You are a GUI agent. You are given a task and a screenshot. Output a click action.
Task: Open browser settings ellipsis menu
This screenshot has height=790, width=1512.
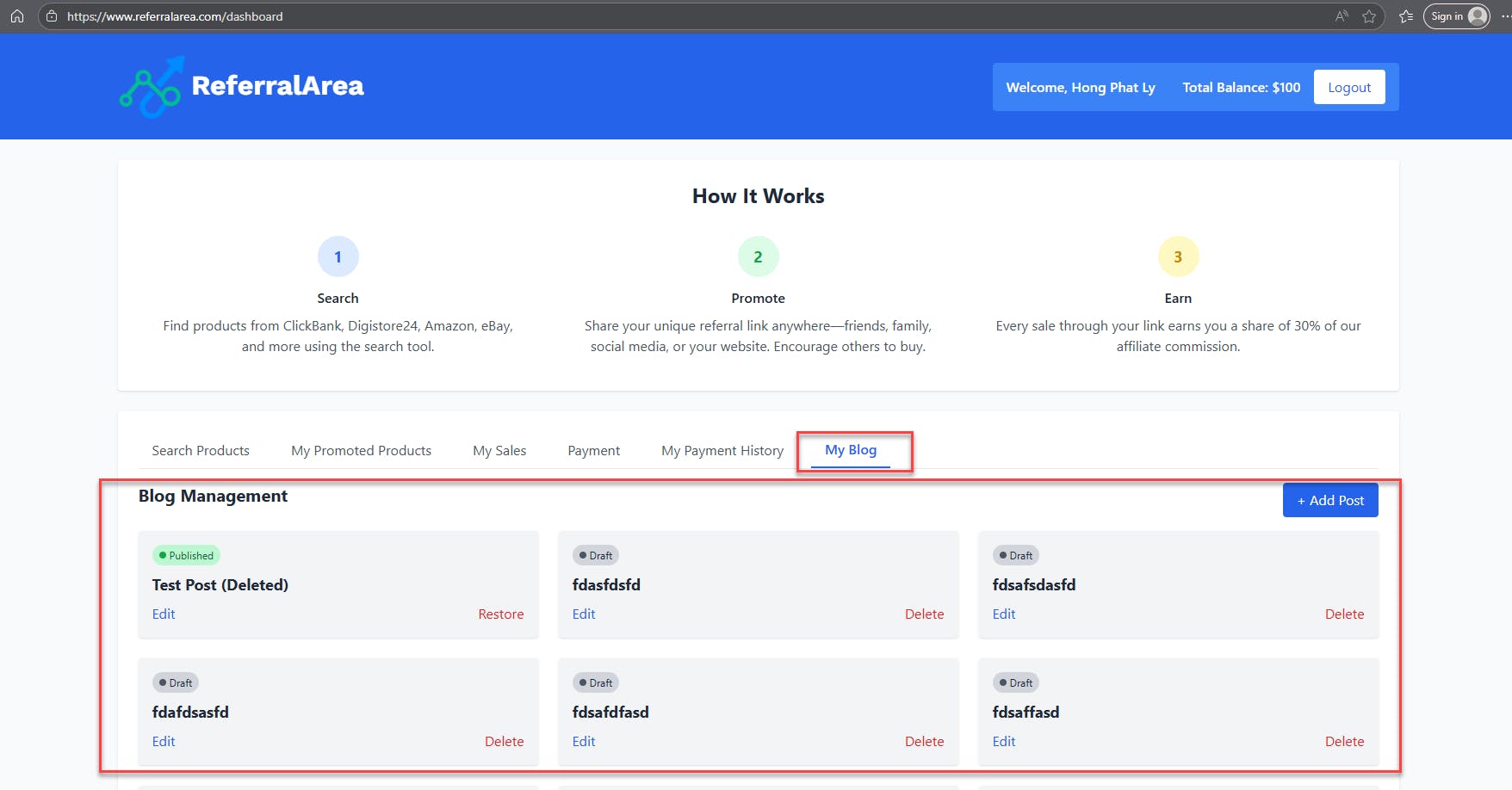pos(1505,16)
